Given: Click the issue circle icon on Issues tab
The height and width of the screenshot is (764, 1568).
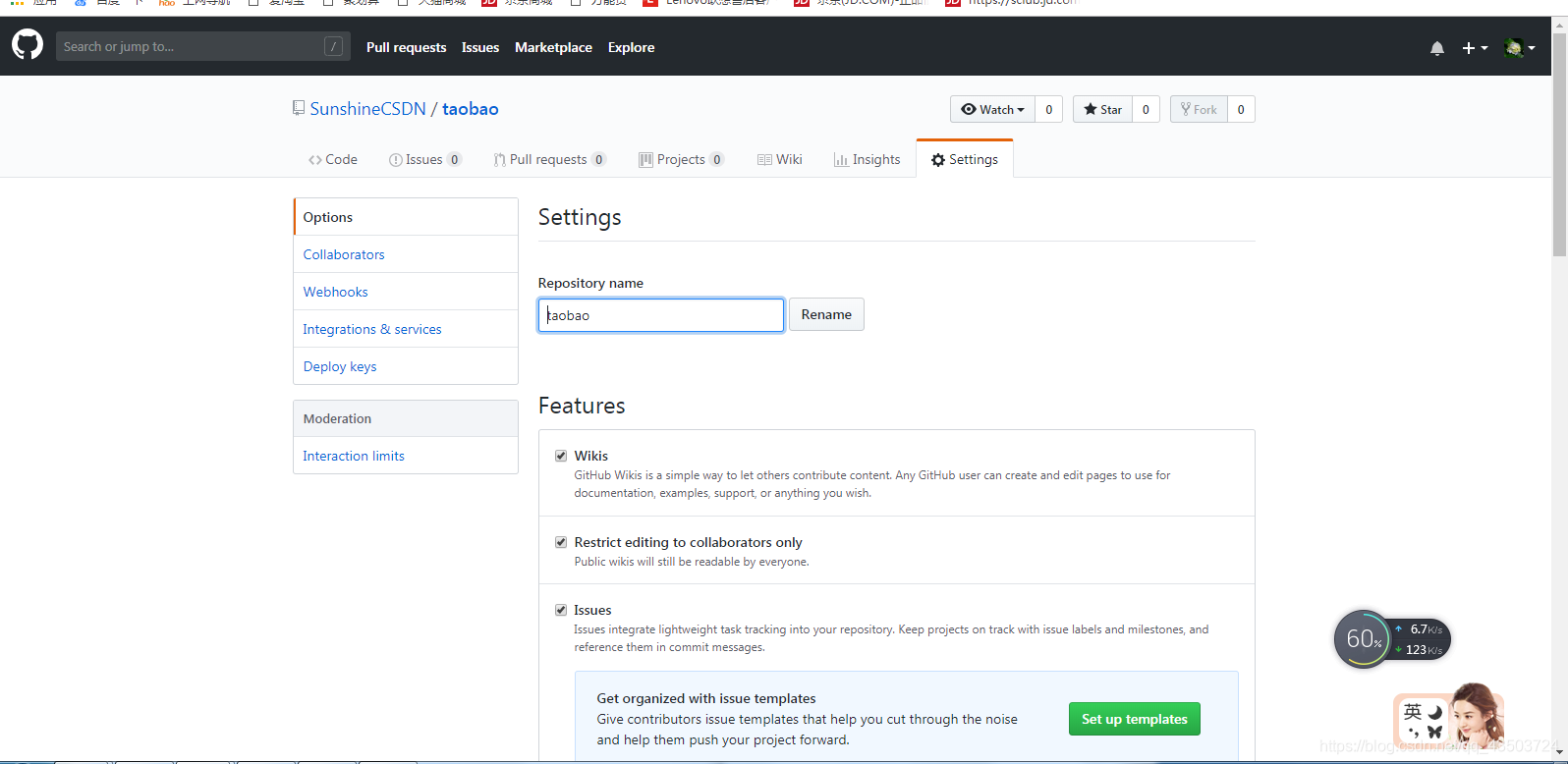Looking at the screenshot, I should 396,160.
